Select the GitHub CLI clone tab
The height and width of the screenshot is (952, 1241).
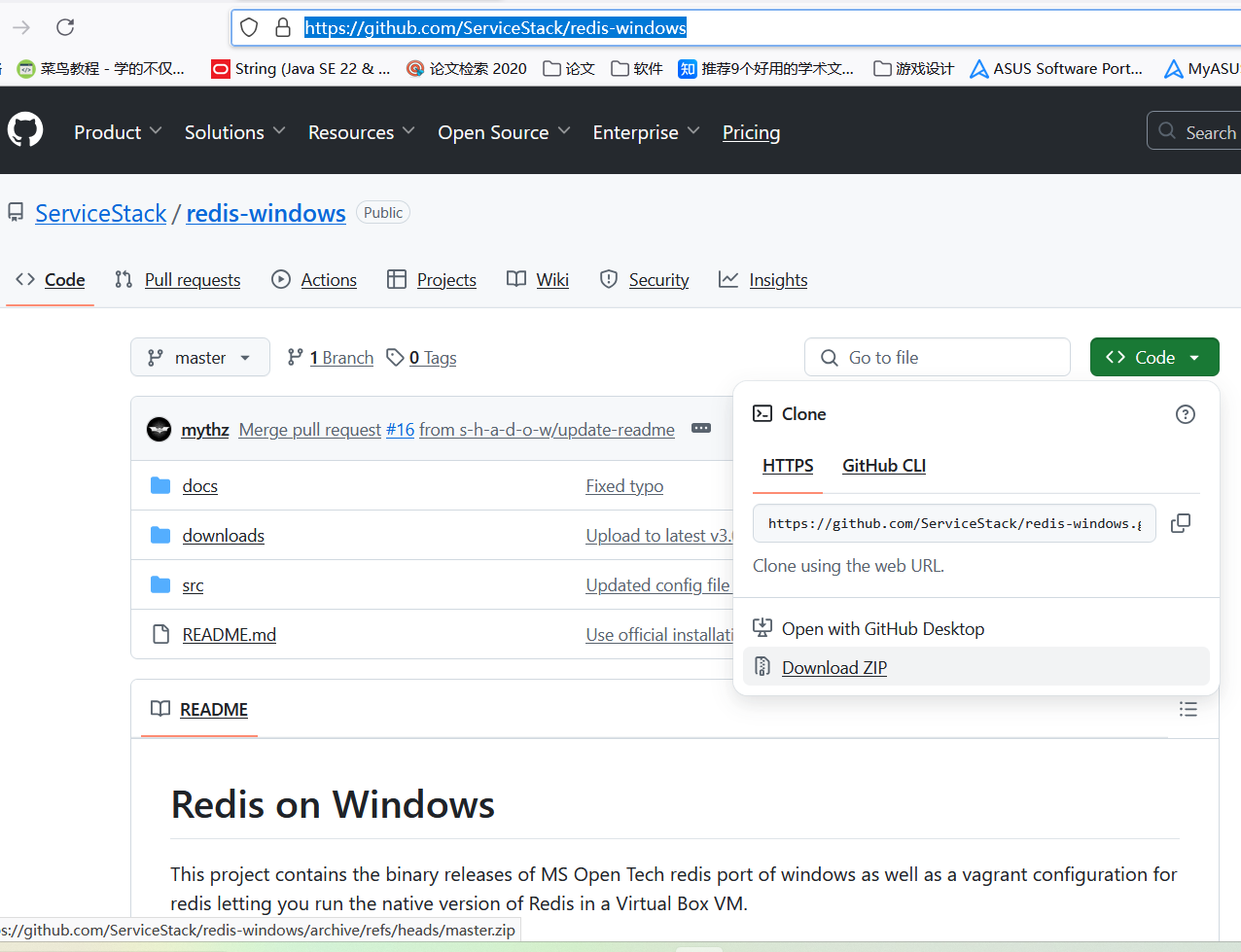point(884,466)
